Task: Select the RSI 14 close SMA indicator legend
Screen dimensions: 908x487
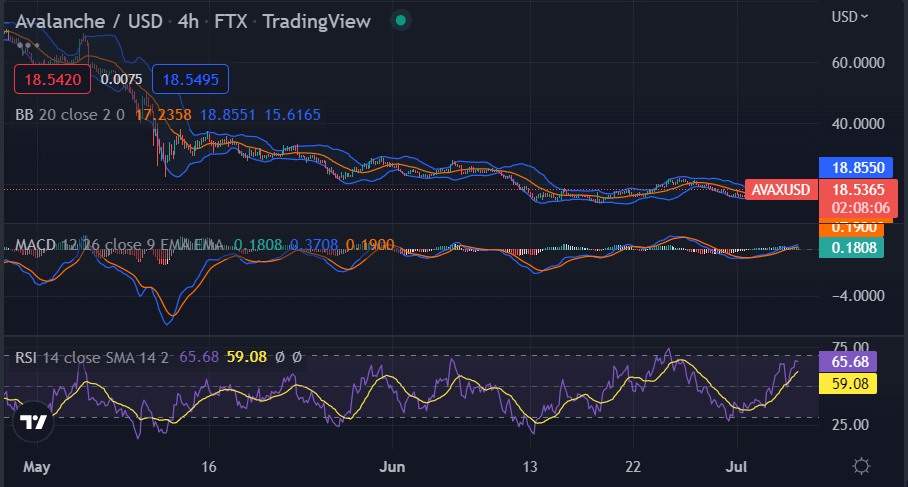Action: [x=91, y=357]
